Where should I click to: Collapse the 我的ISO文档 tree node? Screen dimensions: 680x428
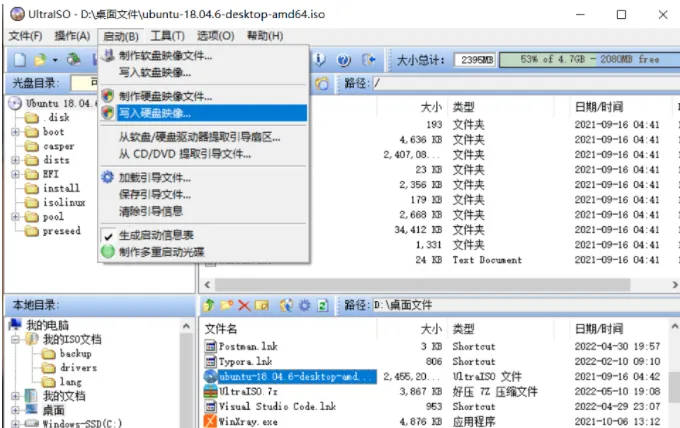16,339
